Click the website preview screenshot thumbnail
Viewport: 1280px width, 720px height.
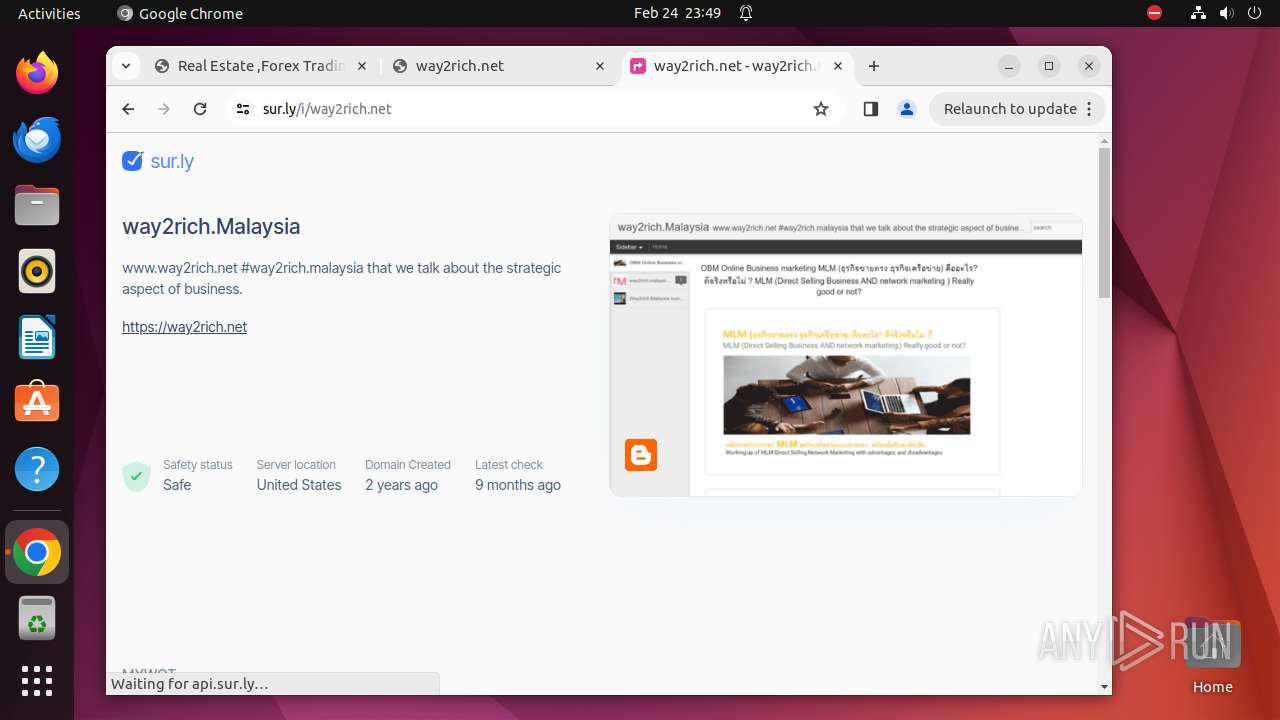846,355
